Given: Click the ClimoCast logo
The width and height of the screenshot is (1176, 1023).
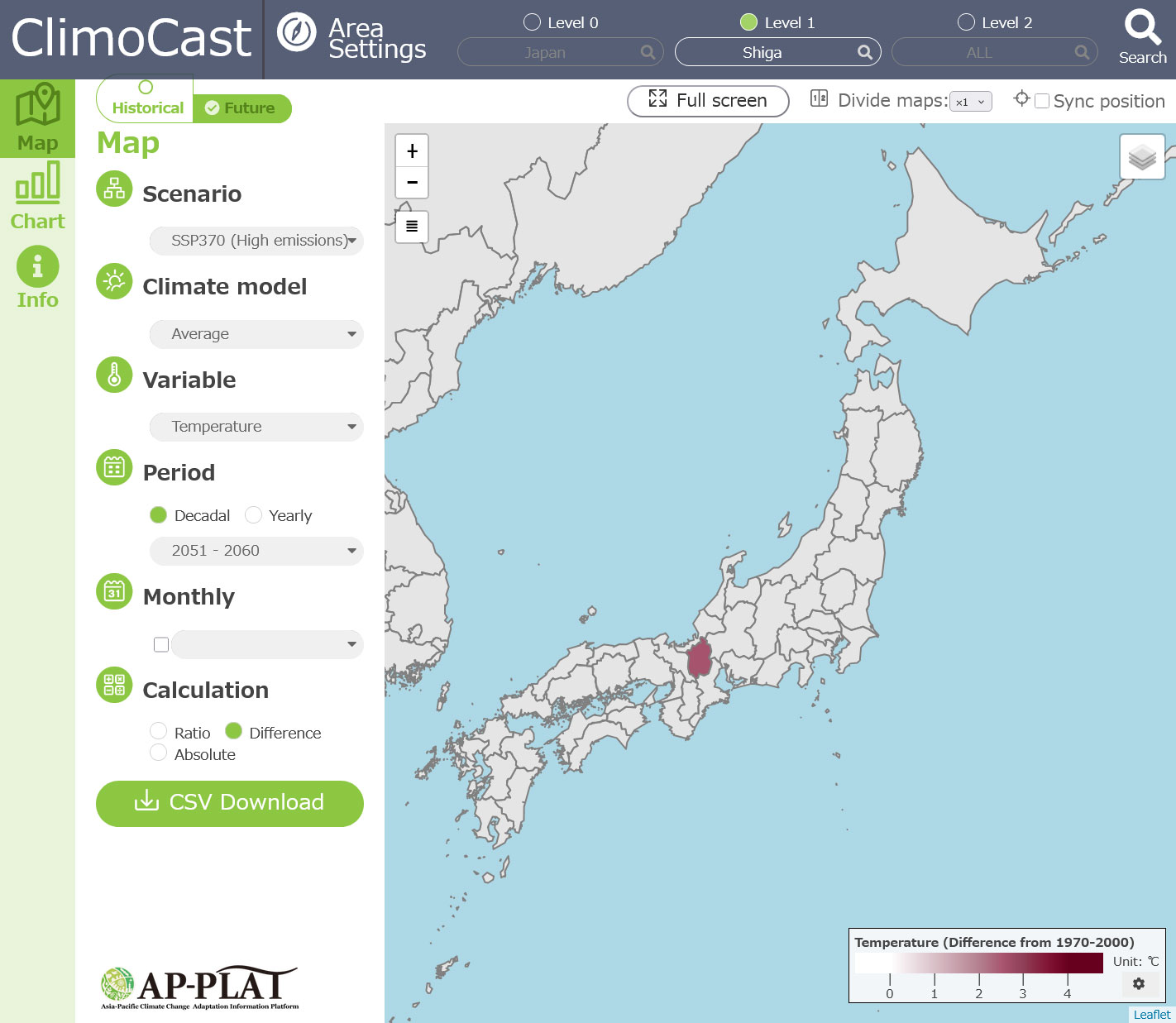Looking at the screenshot, I should click(x=131, y=38).
